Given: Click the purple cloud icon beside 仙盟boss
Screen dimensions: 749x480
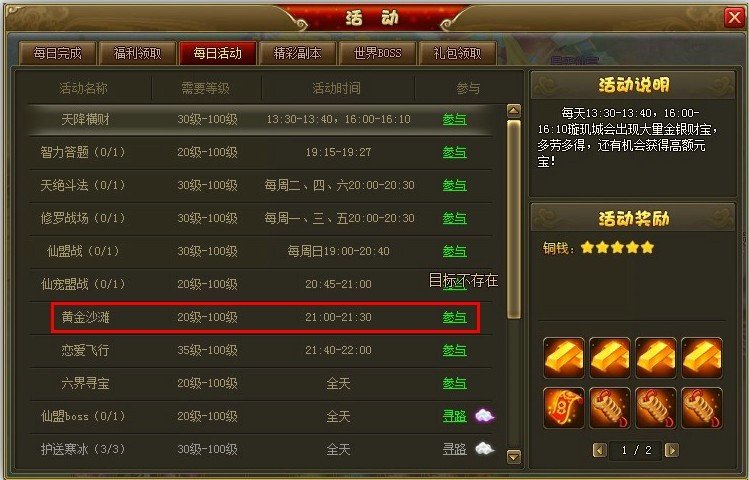Looking at the screenshot, I should tap(484, 416).
